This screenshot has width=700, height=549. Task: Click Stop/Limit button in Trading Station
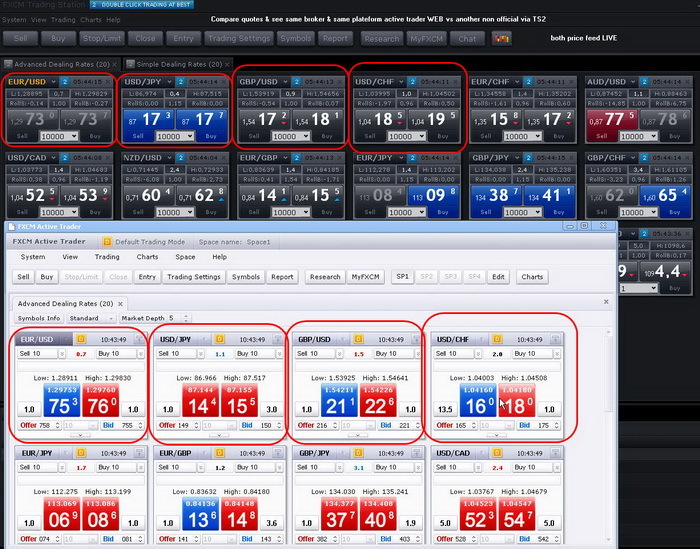pos(102,38)
